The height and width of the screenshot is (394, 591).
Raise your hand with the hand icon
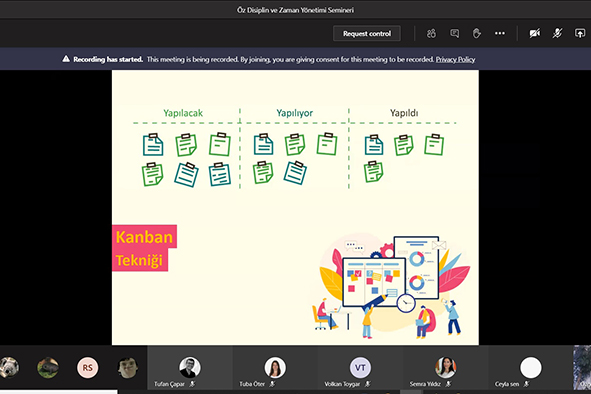point(477,34)
